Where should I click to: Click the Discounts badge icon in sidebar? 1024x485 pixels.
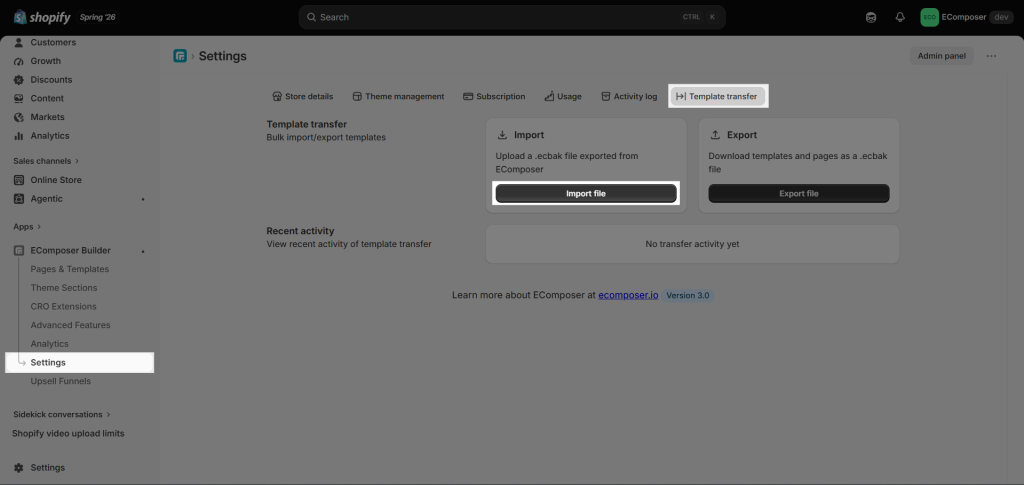pyautogui.click(x=18, y=80)
